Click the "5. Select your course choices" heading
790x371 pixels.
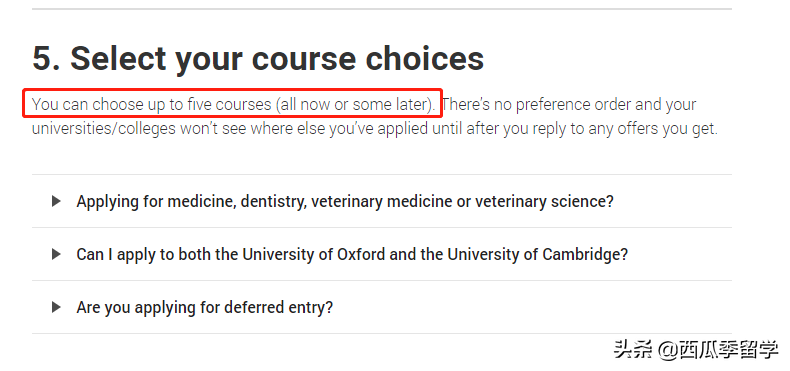[258, 58]
